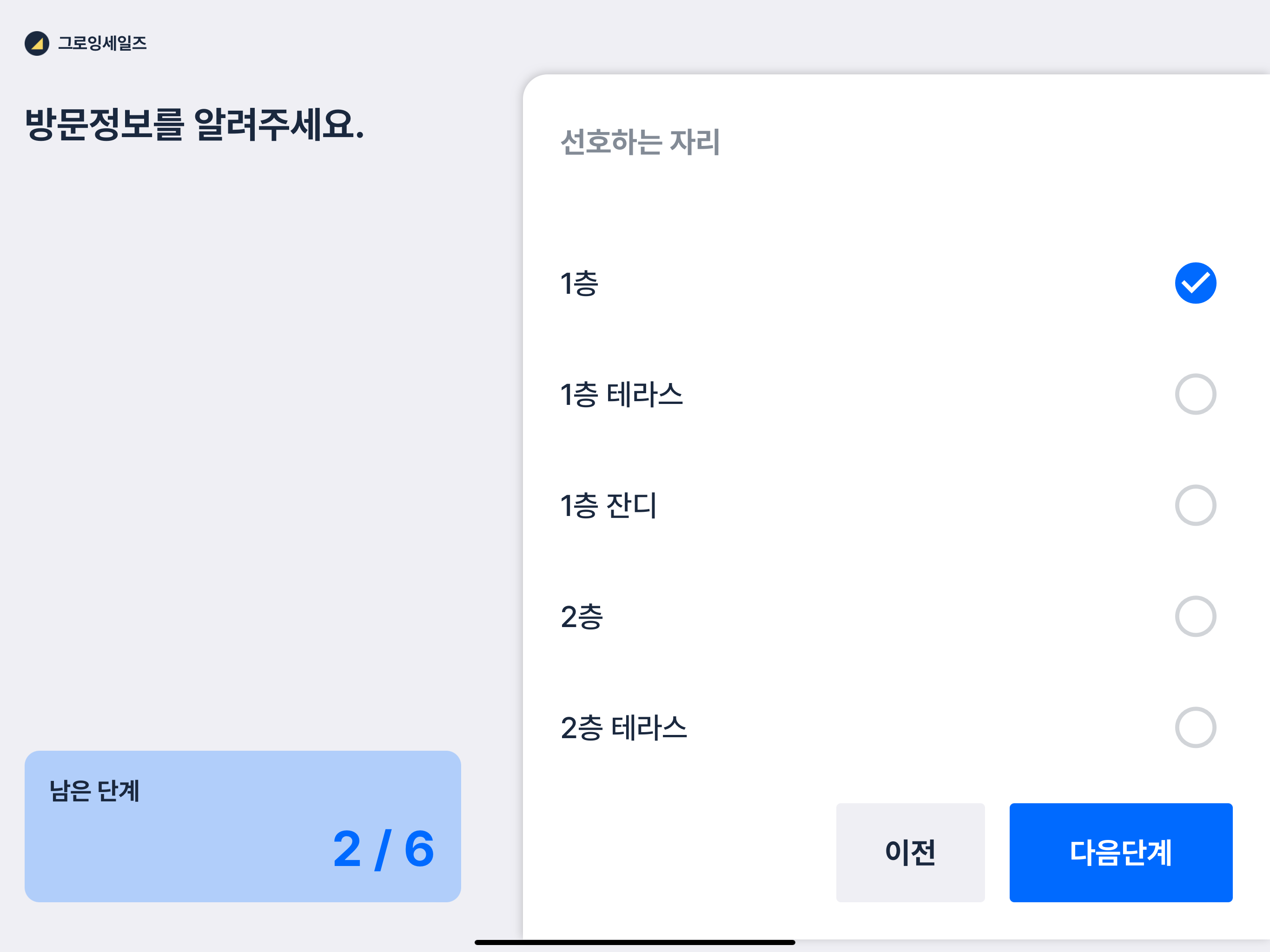The height and width of the screenshot is (952, 1270).
Task: Select the 2층 테라스 radio circle
Action: 1195,727
